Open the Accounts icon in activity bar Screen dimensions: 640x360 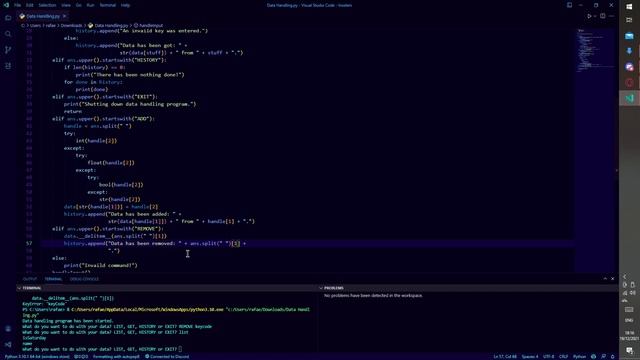point(8,329)
